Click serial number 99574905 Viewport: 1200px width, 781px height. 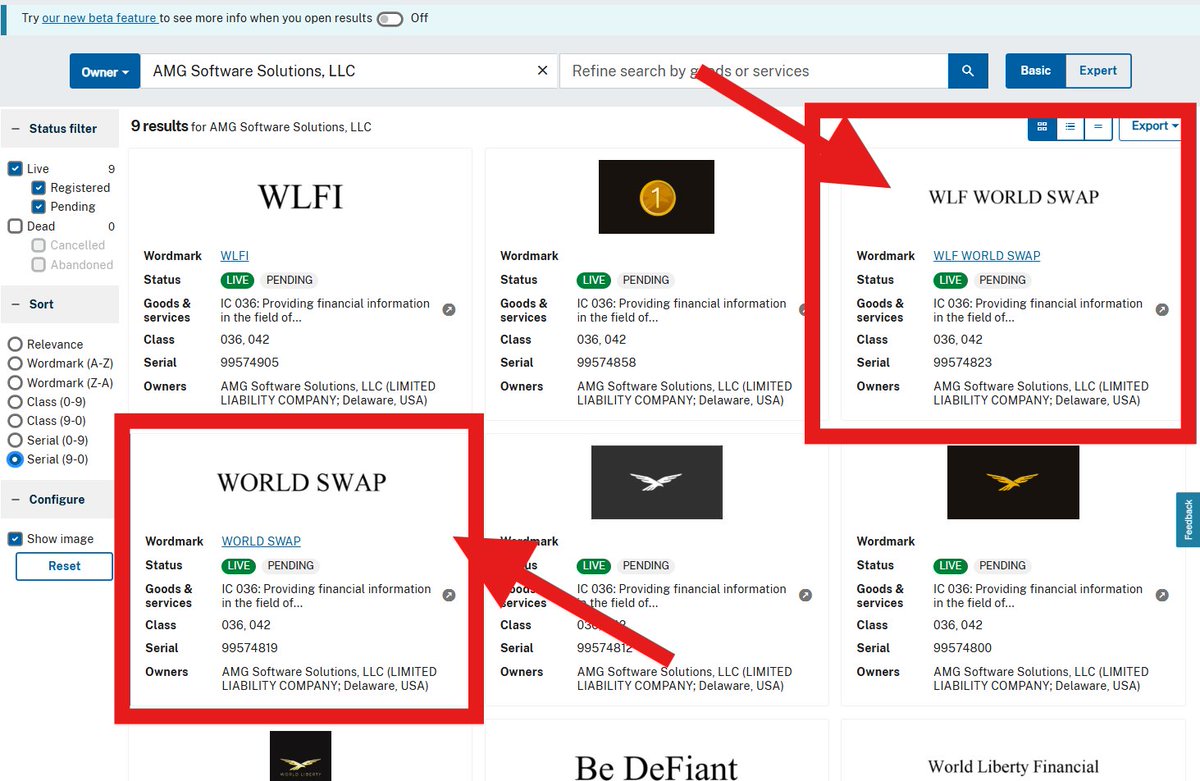pos(250,363)
